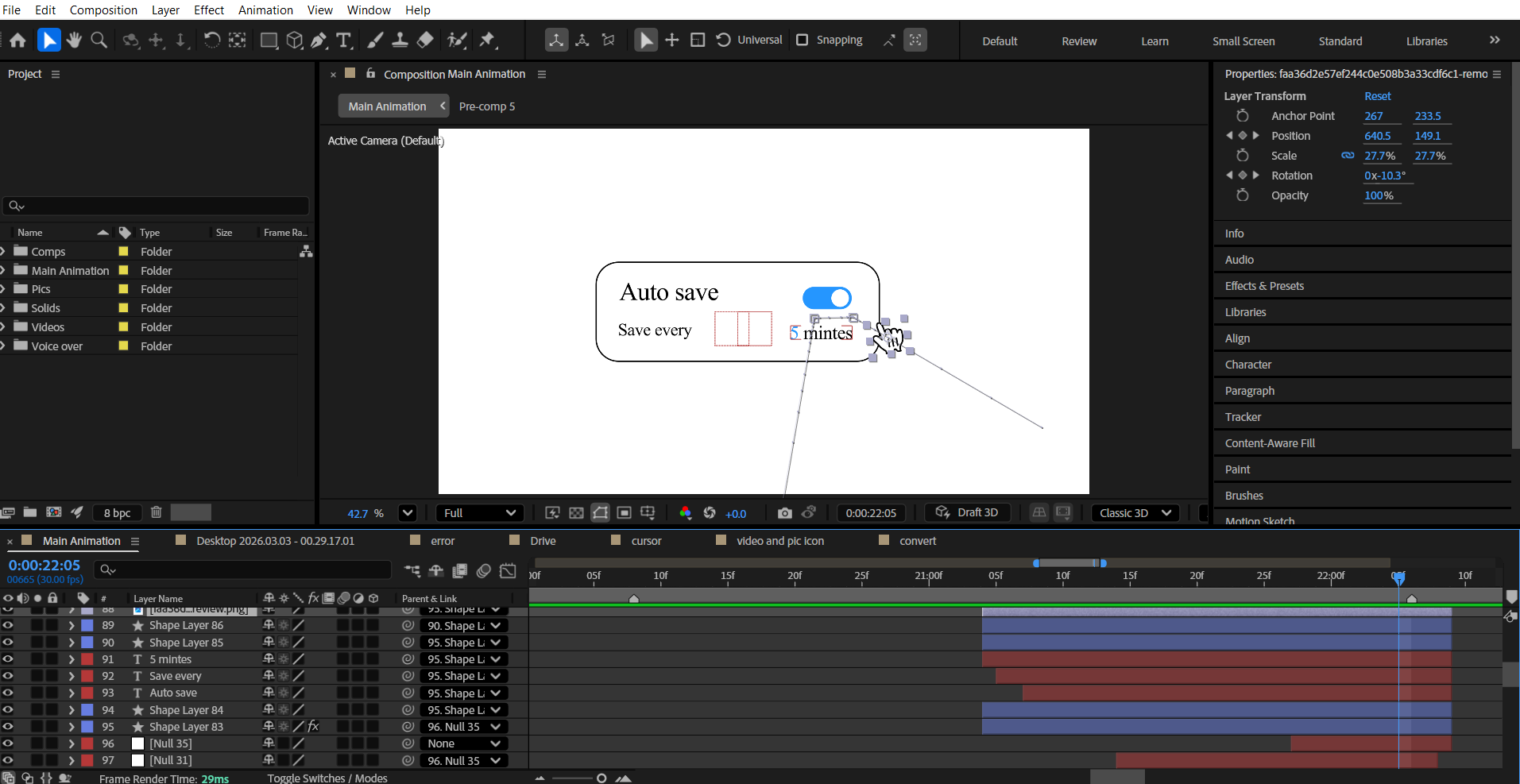
Task: Toggle the Draft 3D button
Action: pyautogui.click(x=967, y=512)
